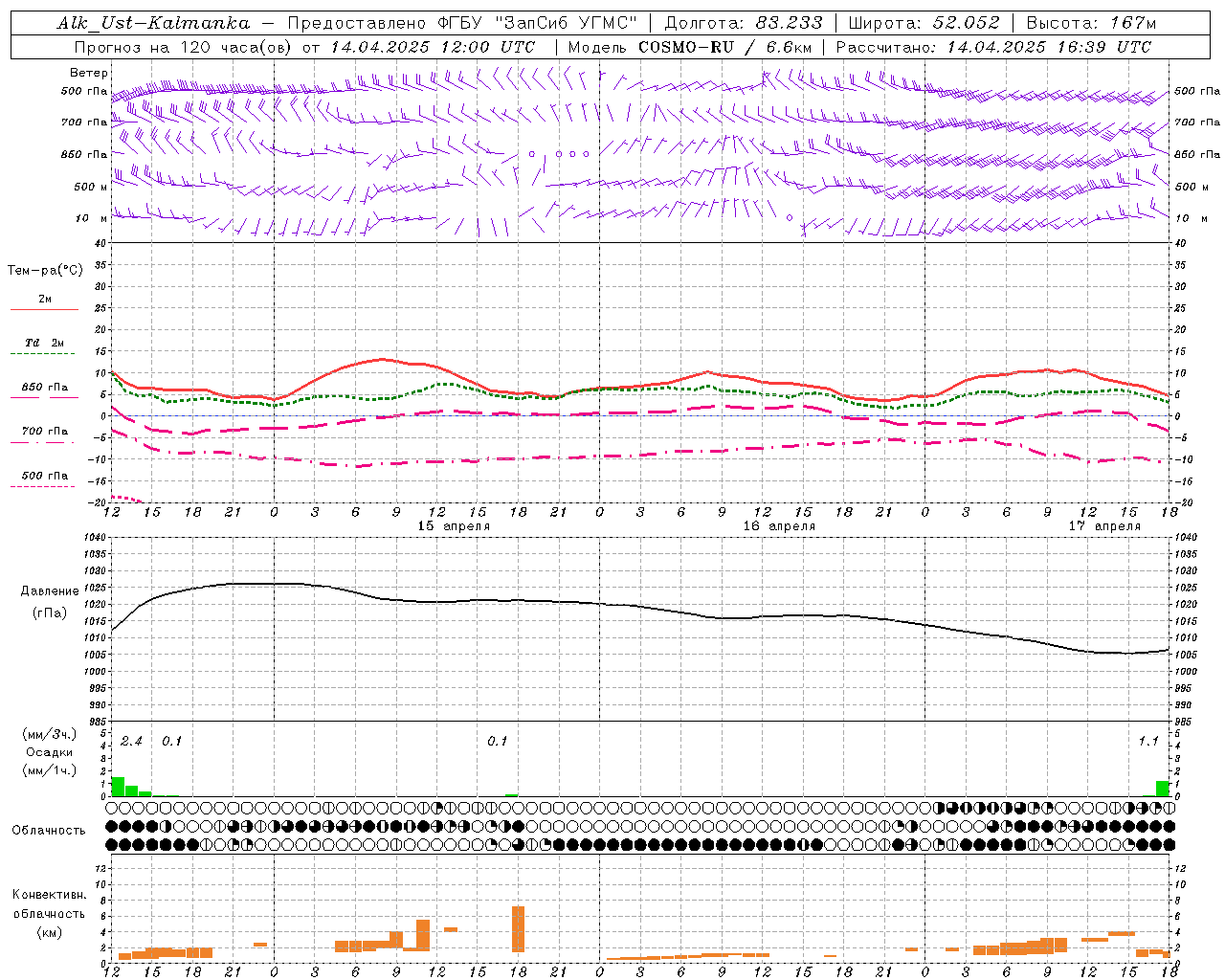Click the 'Высота: 167м' header field
This screenshot has width=1225, height=980.
pyautogui.click(x=1091, y=23)
